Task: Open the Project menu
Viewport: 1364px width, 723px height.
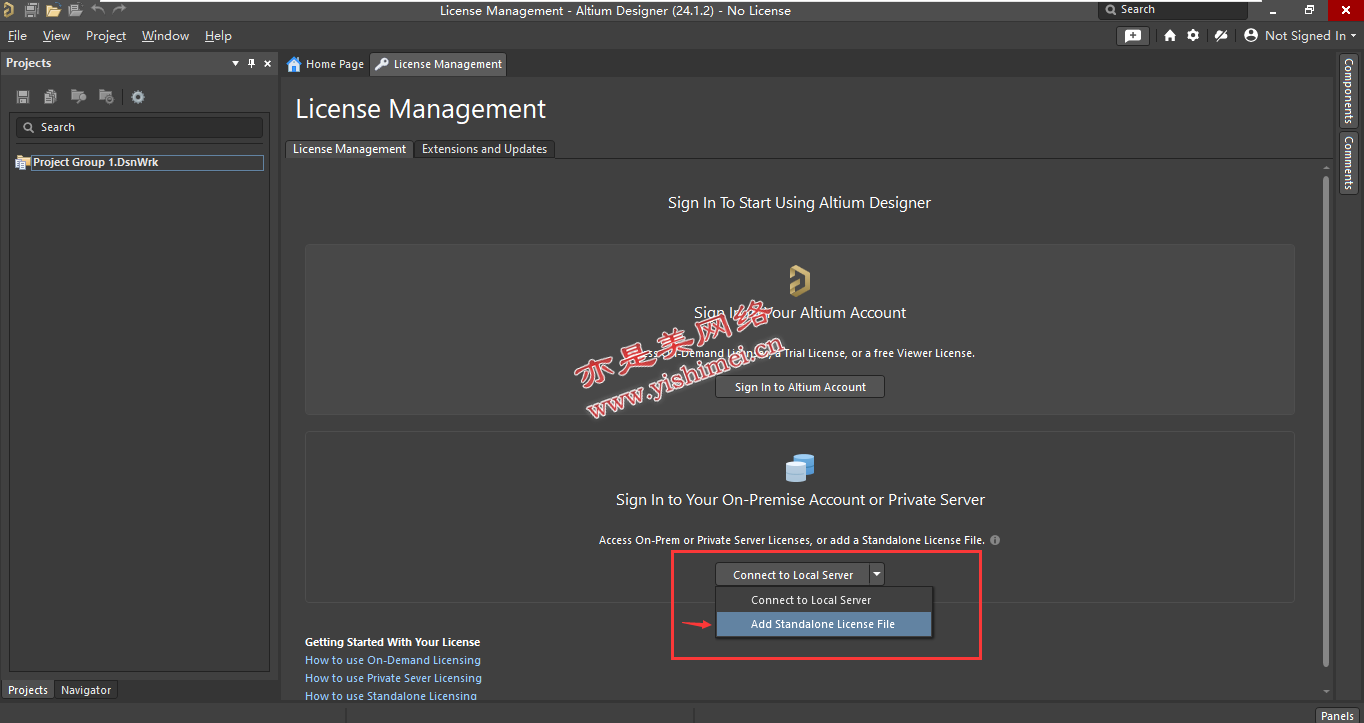Action: click(106, 35)
